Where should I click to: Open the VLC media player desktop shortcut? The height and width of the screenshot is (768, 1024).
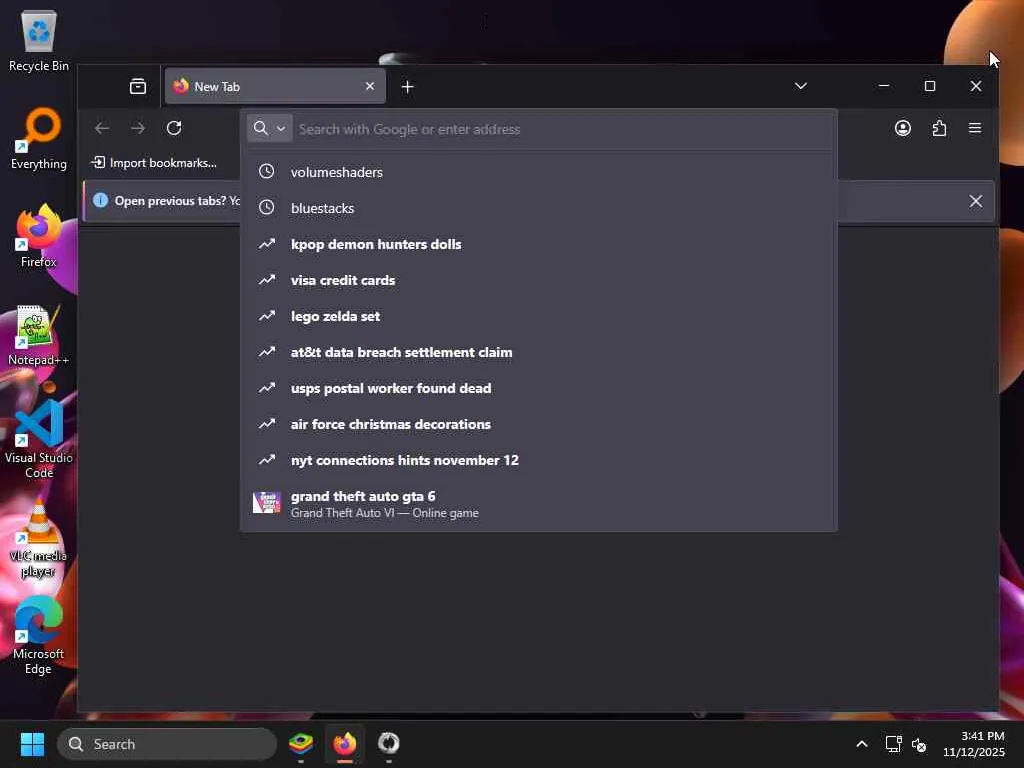[x=39, y=538]
